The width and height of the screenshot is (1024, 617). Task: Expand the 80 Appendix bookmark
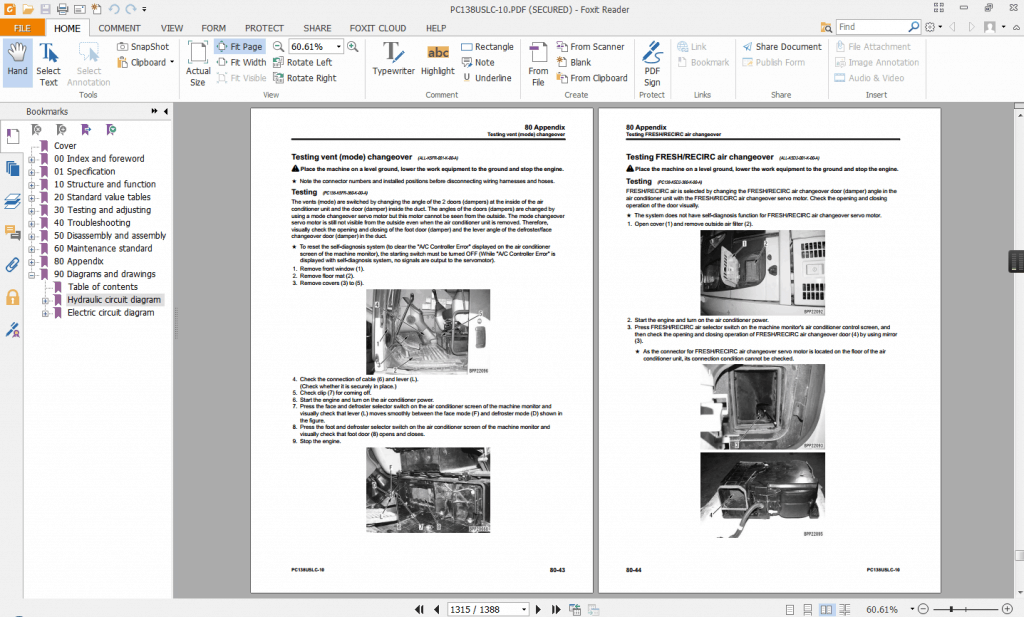31,261
